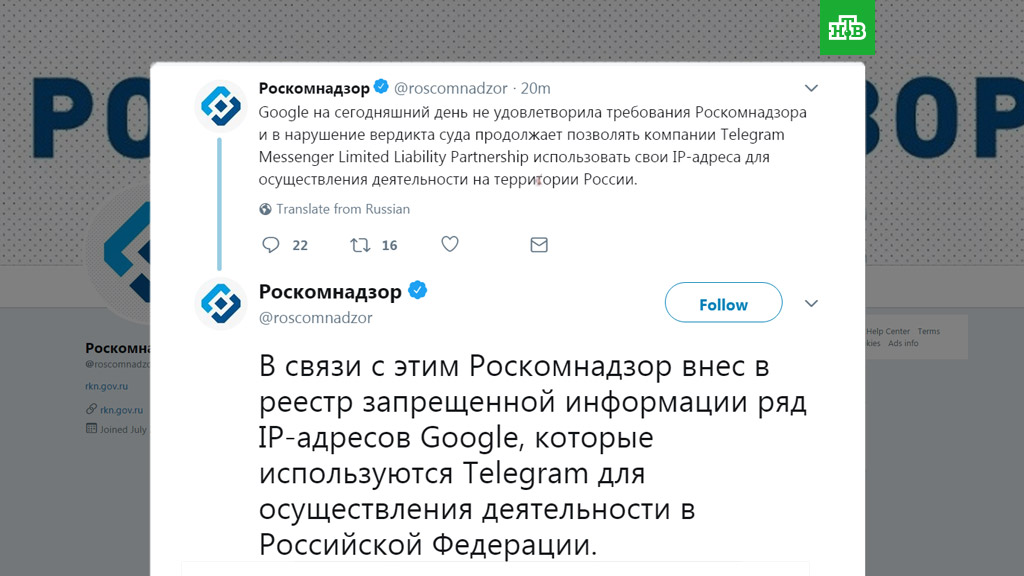The height and width of the screenshot is (576, 1024).
Task: Click verified badge on the main tweet
Action: point(418,291)
